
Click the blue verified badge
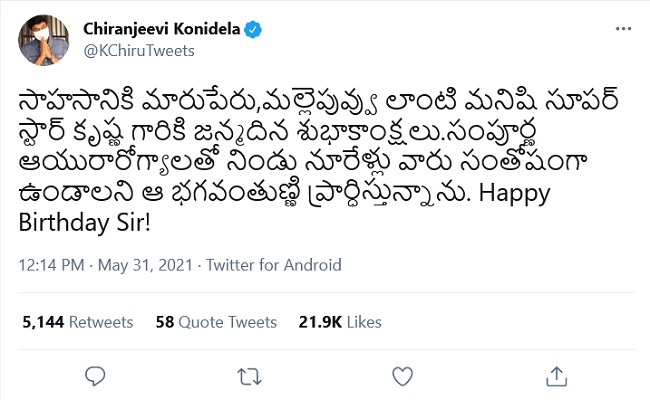(254, 30)
